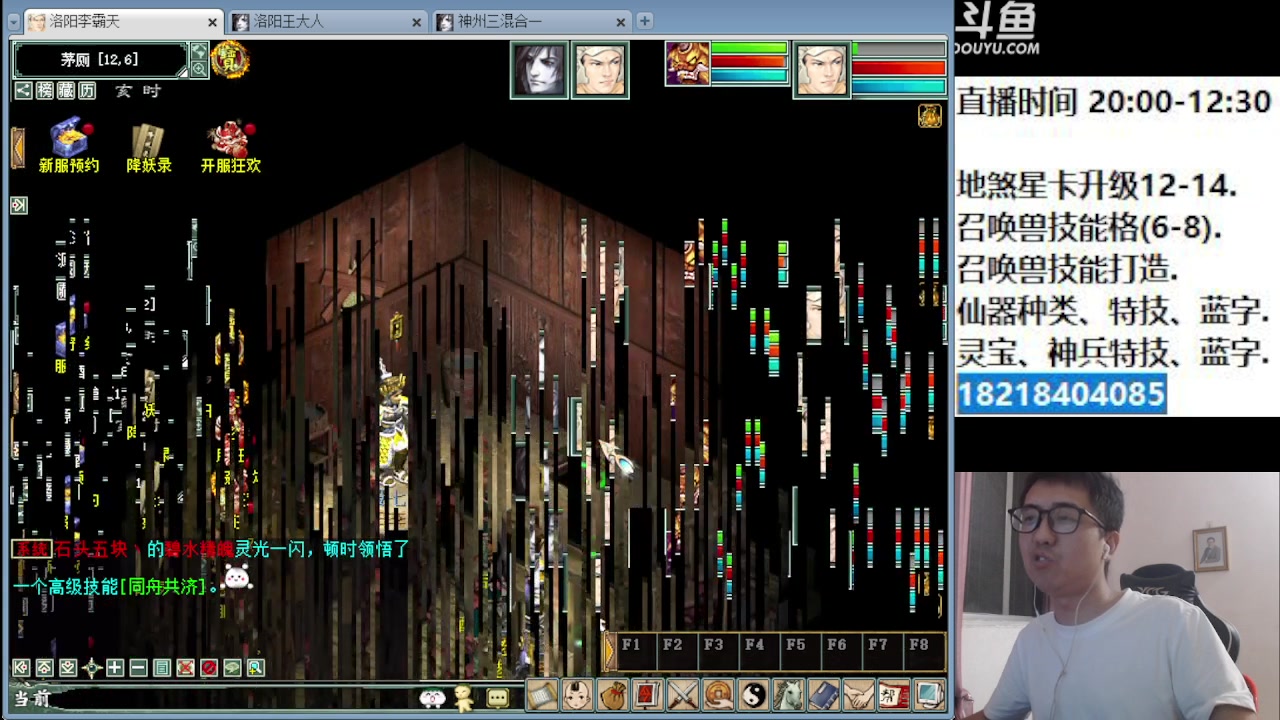Switch to the 洛阳李霸天 tab
The image size is (1280, 720).
122,21
